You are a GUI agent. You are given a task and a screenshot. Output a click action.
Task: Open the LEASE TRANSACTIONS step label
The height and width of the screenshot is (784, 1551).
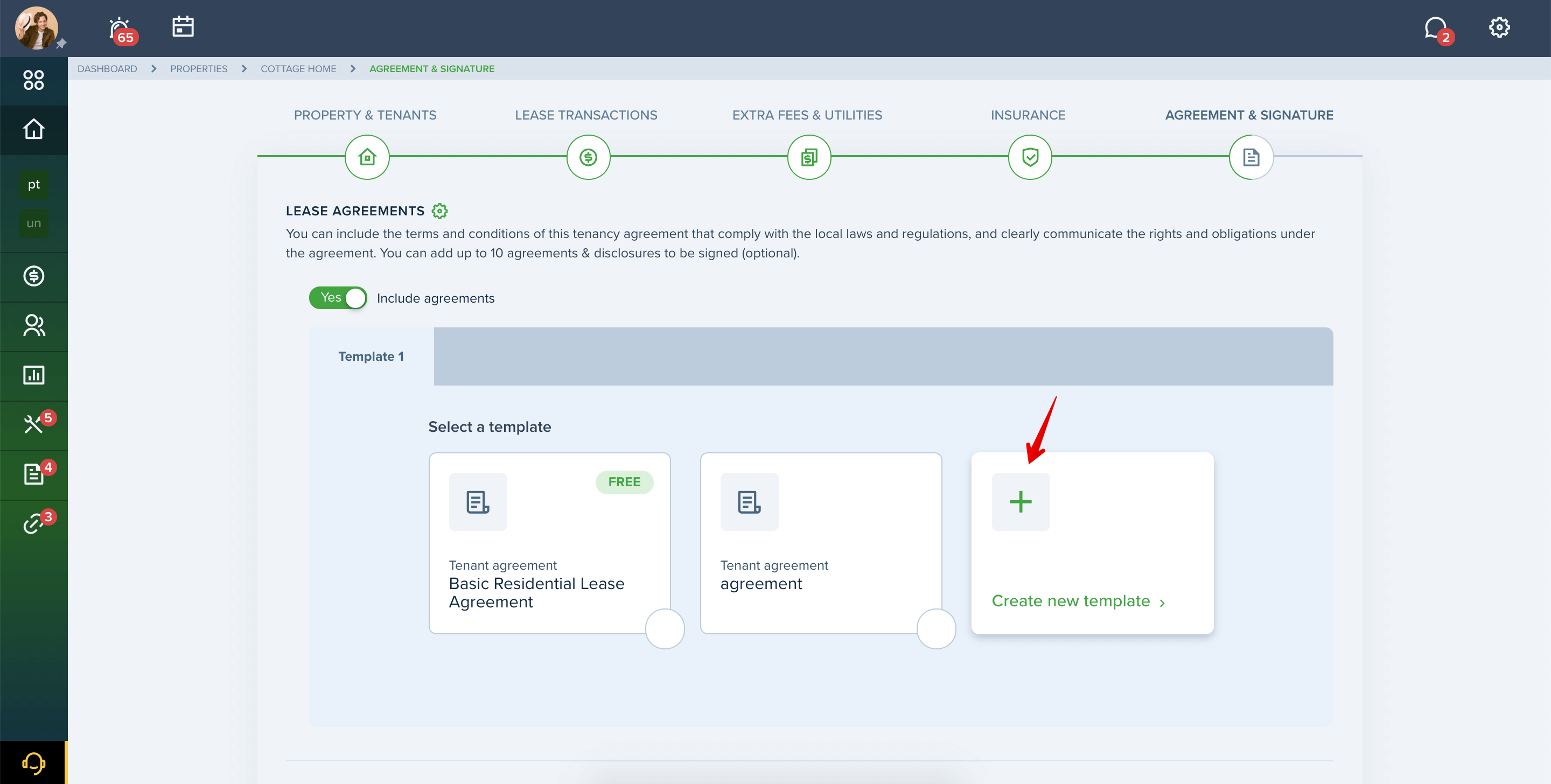[586, 115]
